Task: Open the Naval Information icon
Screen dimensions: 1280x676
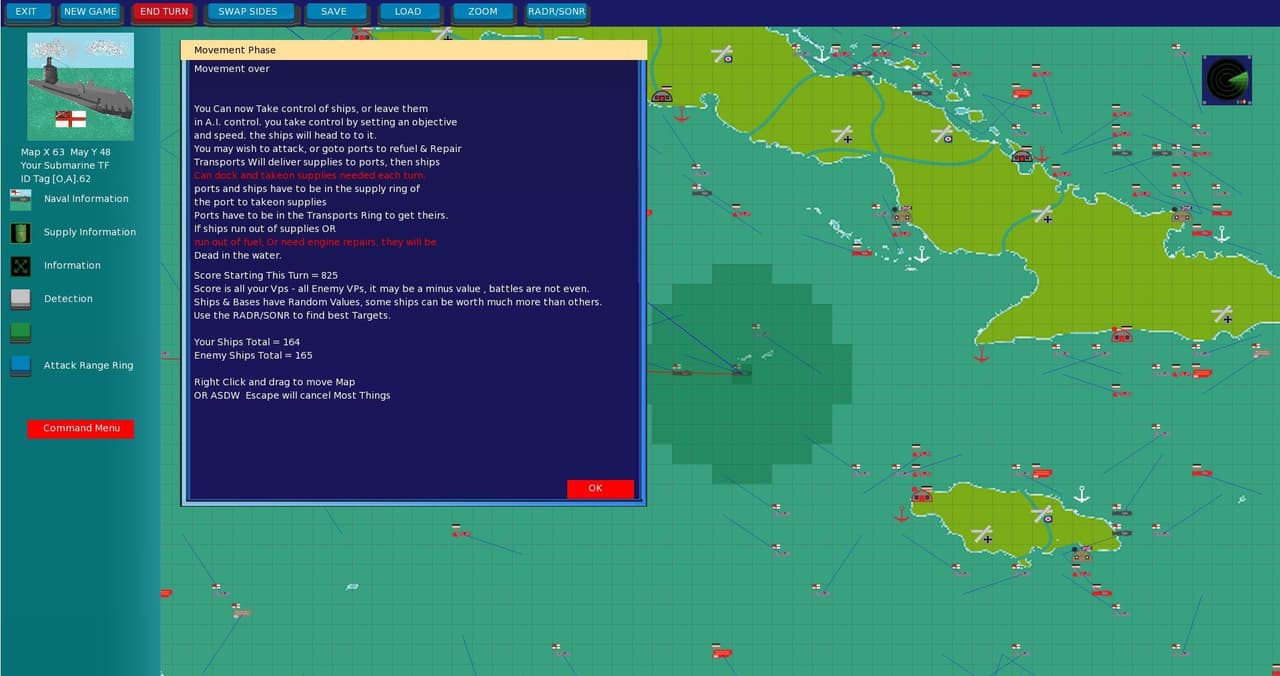Action: [x=21, y=199]
